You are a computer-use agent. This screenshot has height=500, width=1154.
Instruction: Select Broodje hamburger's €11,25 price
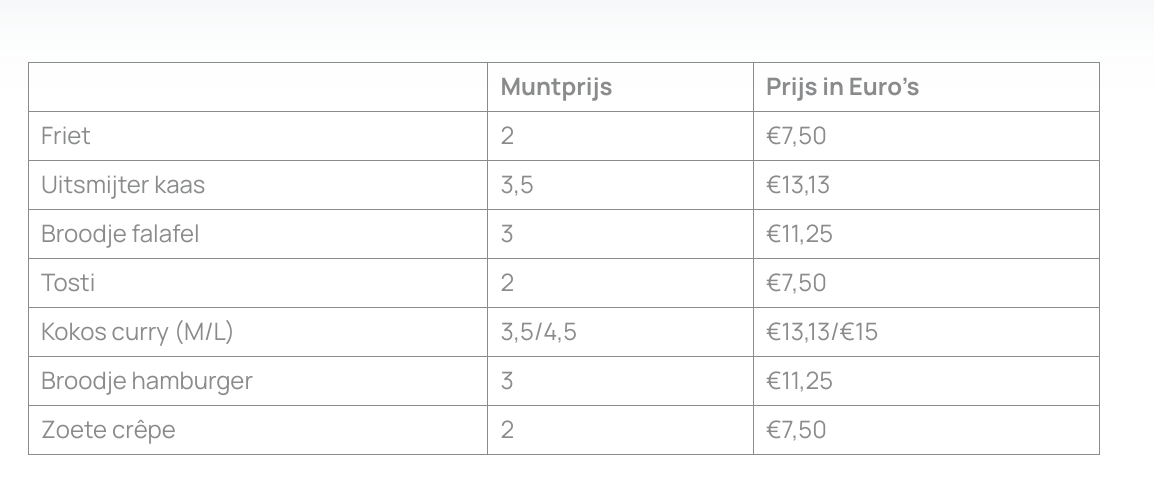(799, 381)
